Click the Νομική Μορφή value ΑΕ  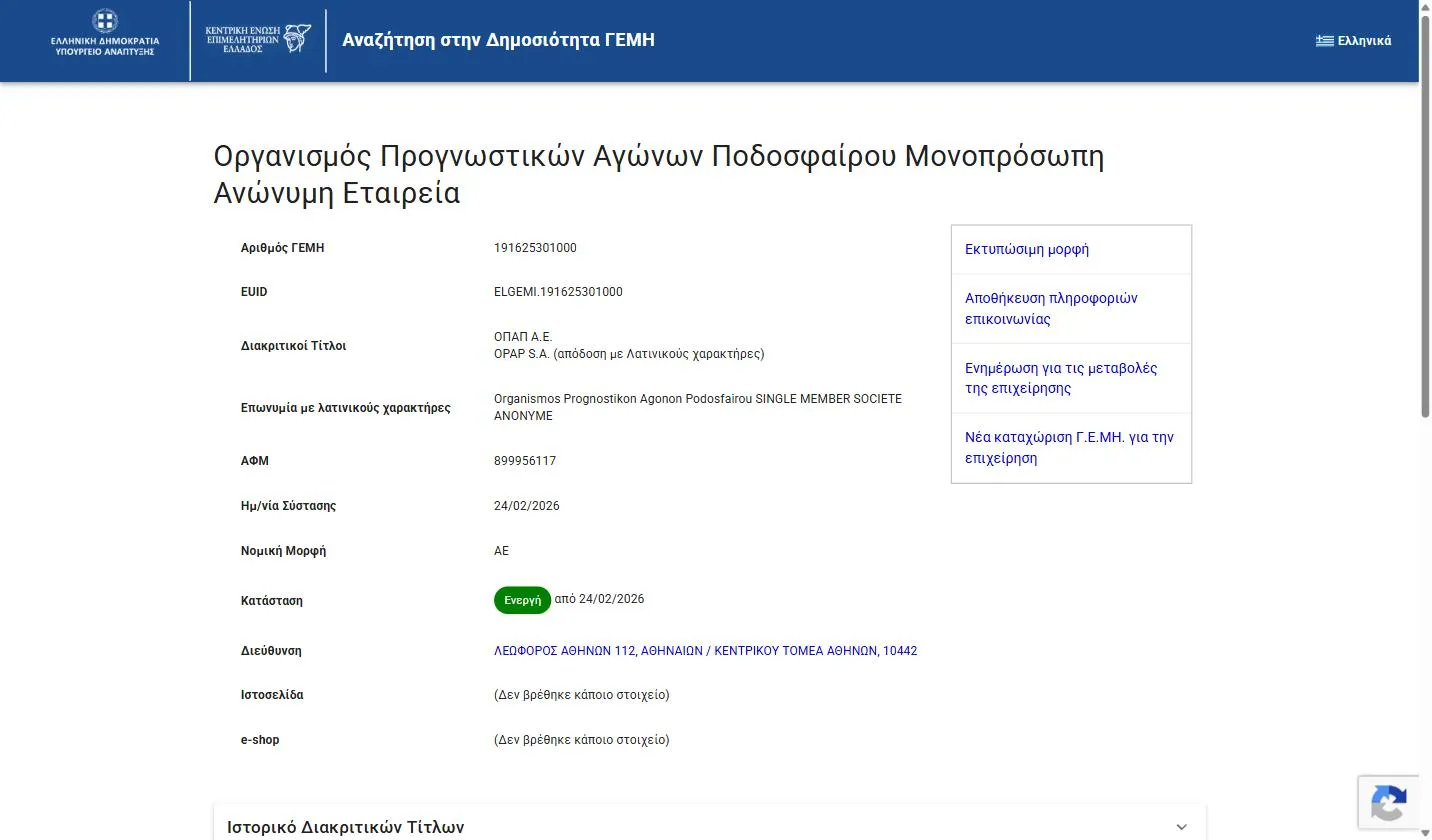[501, 551]
